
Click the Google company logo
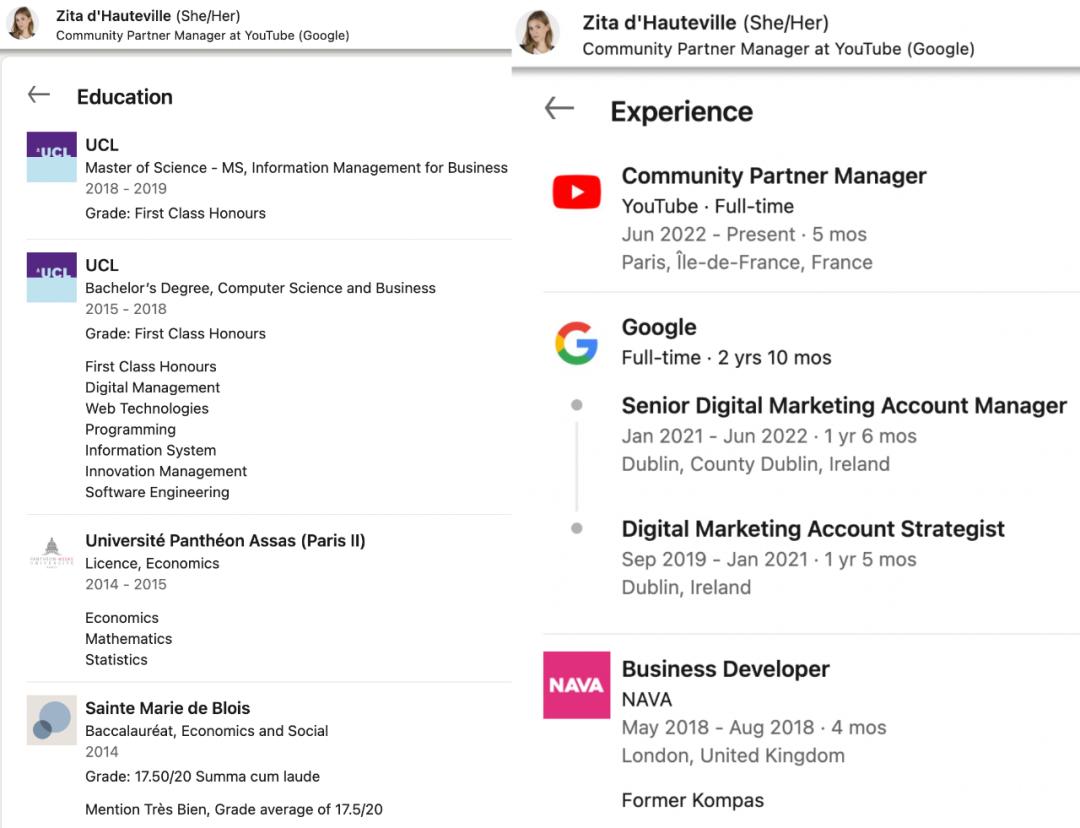coord(576,343)
